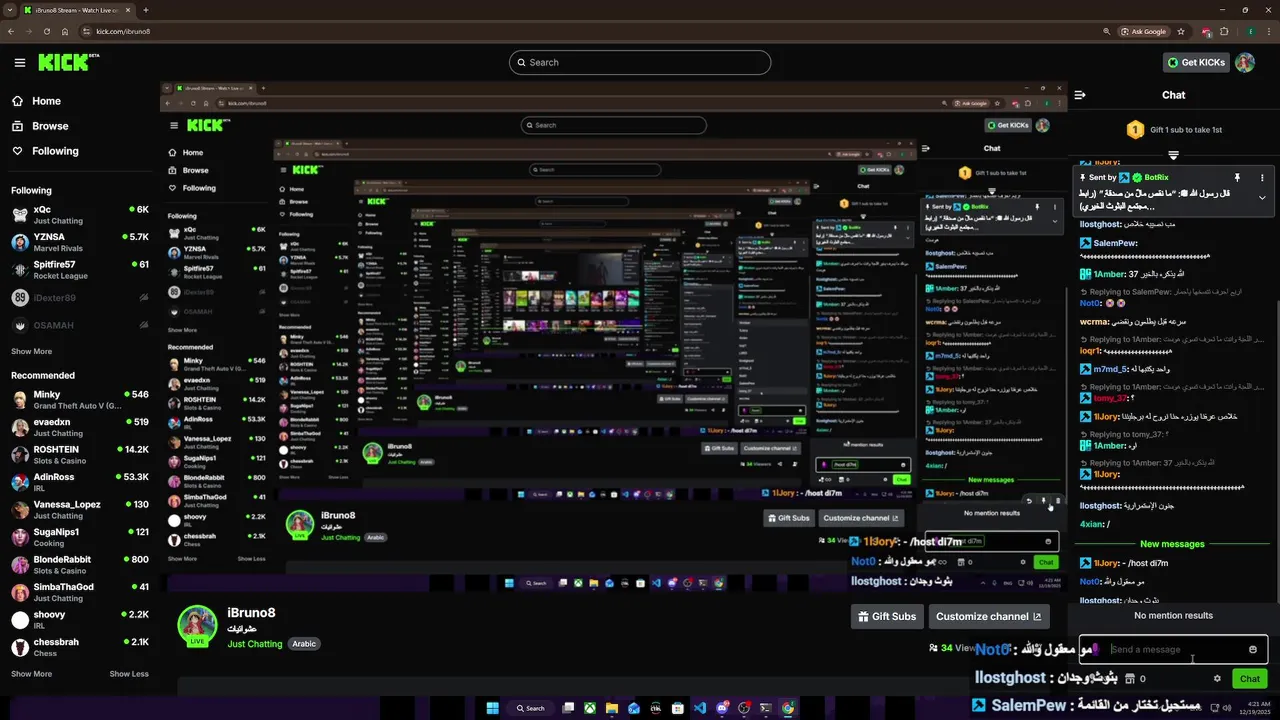This screenshot has width=1280, height=720.
Task: Open Spitfire57 channel in Following list
Action: [x=80, y=270]
